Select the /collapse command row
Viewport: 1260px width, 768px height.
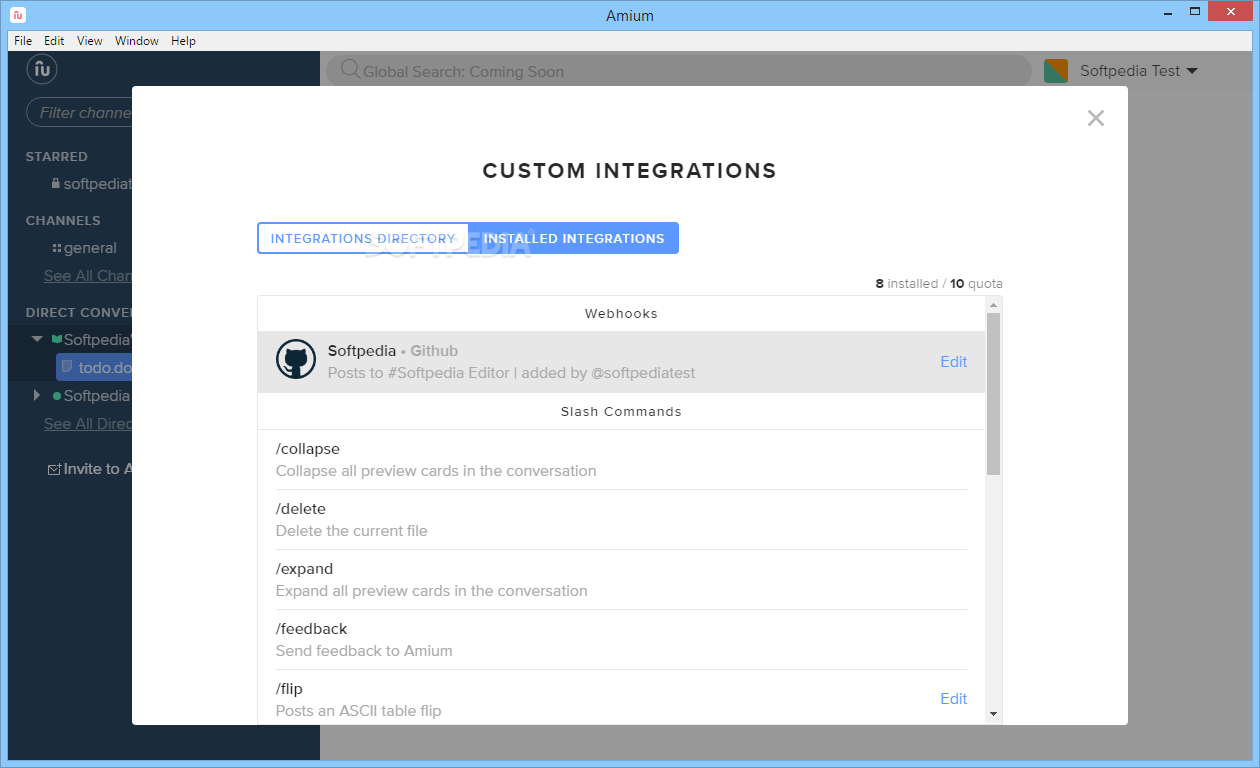tap(621, 460)
